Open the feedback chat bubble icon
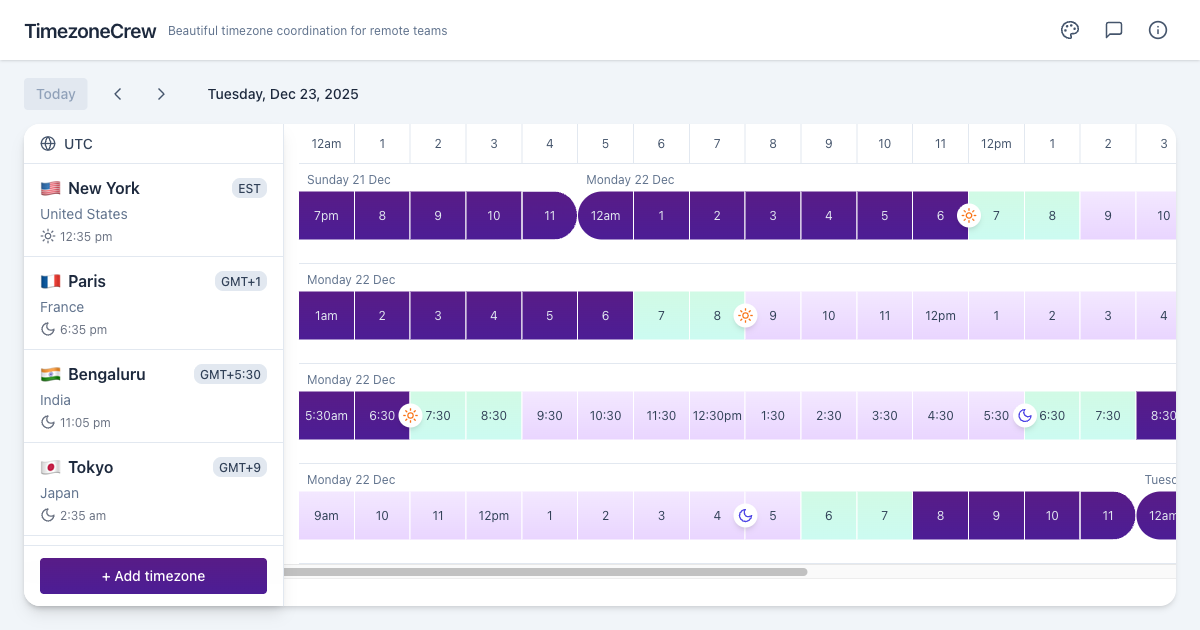 1114,30
